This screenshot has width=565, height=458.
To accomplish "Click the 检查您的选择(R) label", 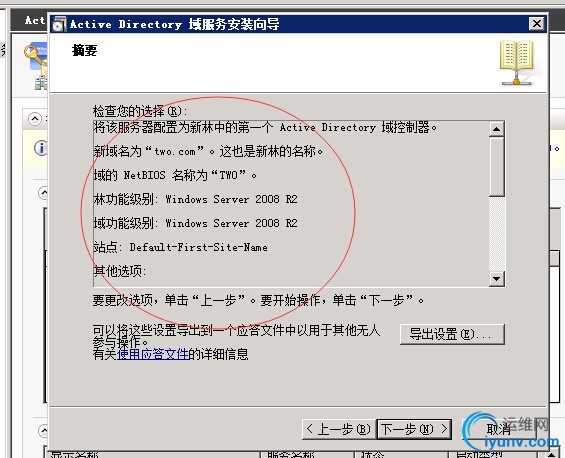I will click(140, 111).
